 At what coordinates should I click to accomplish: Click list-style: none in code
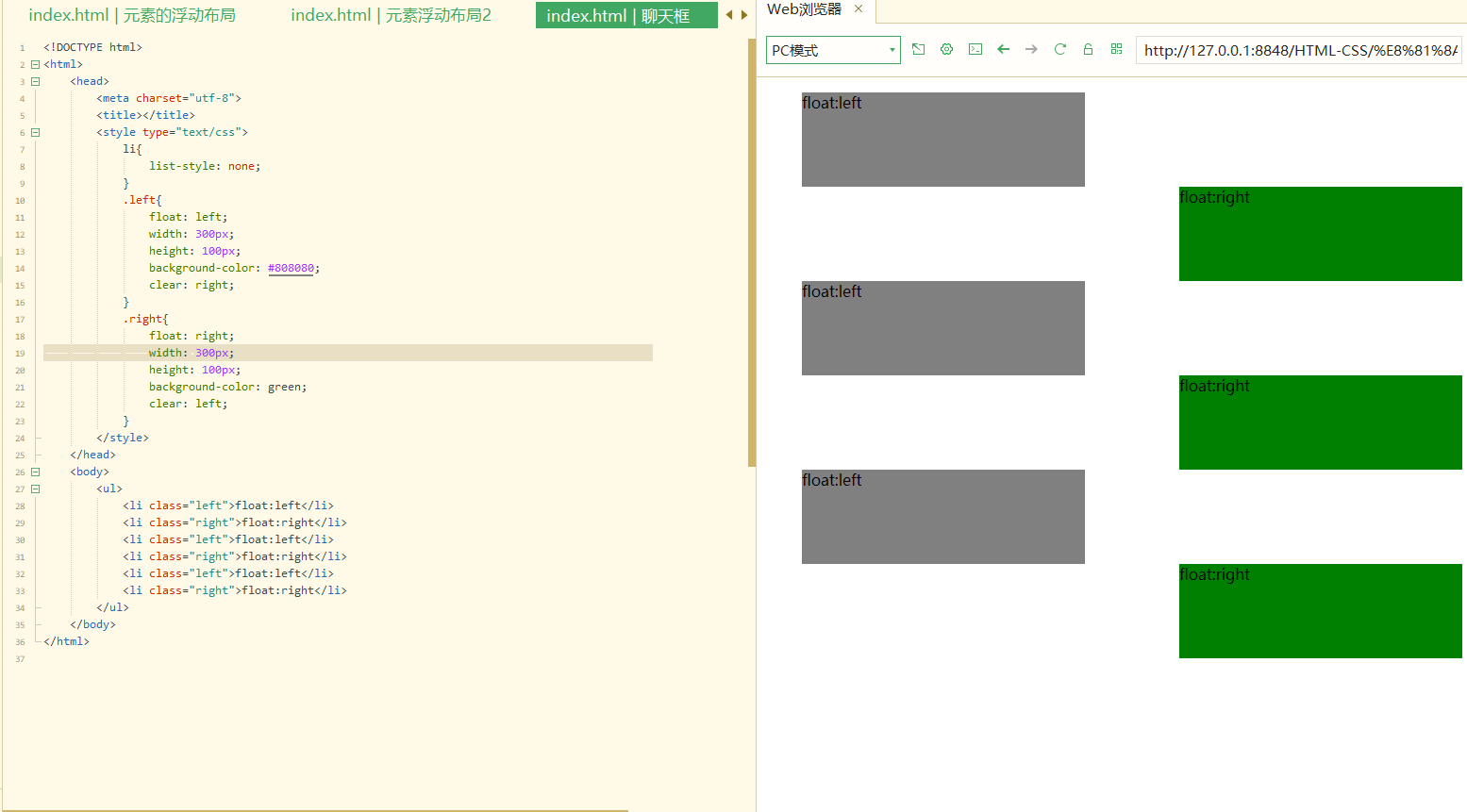205,166
